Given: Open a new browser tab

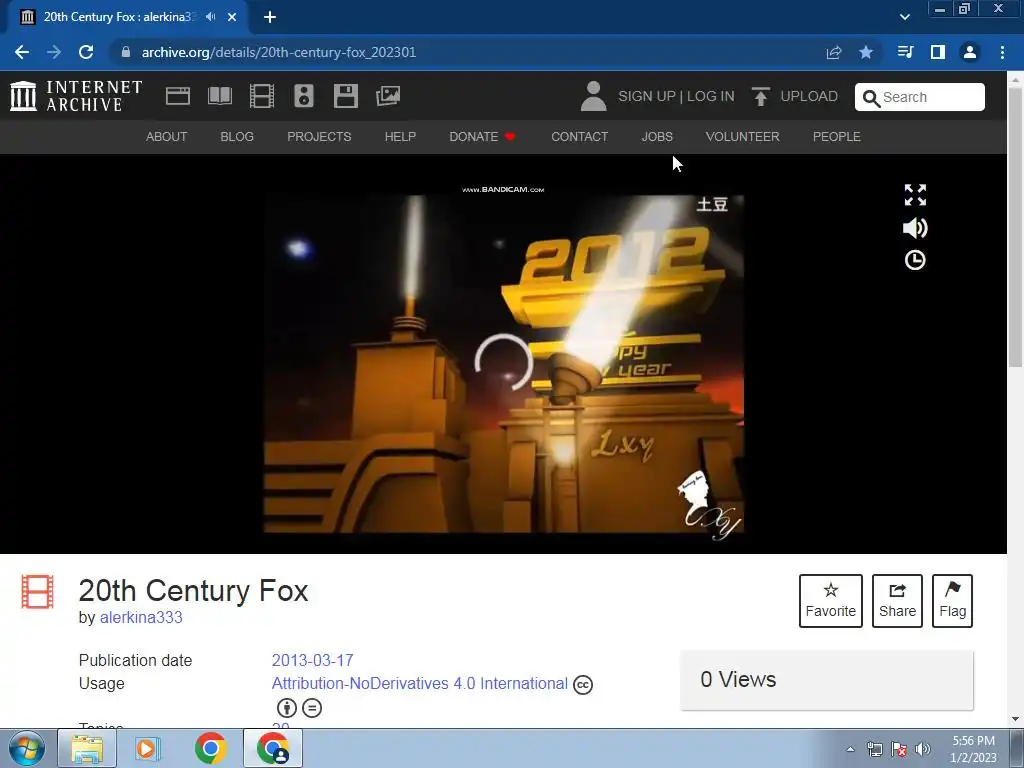Looking at the screenshot, I should (270, 17).
